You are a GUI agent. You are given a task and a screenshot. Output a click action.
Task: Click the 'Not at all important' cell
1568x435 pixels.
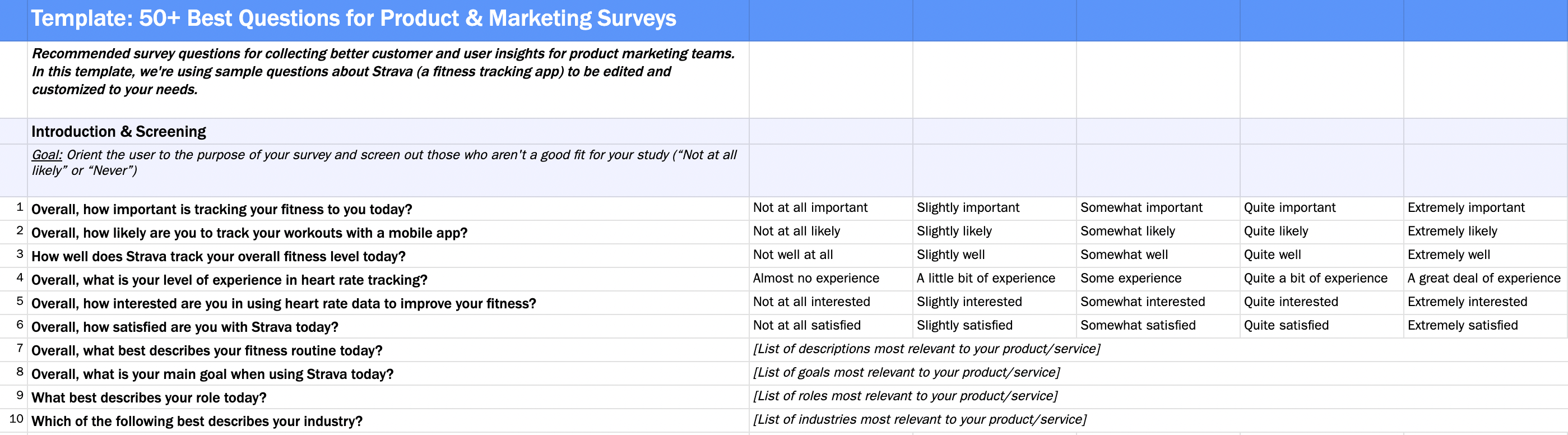810,208
